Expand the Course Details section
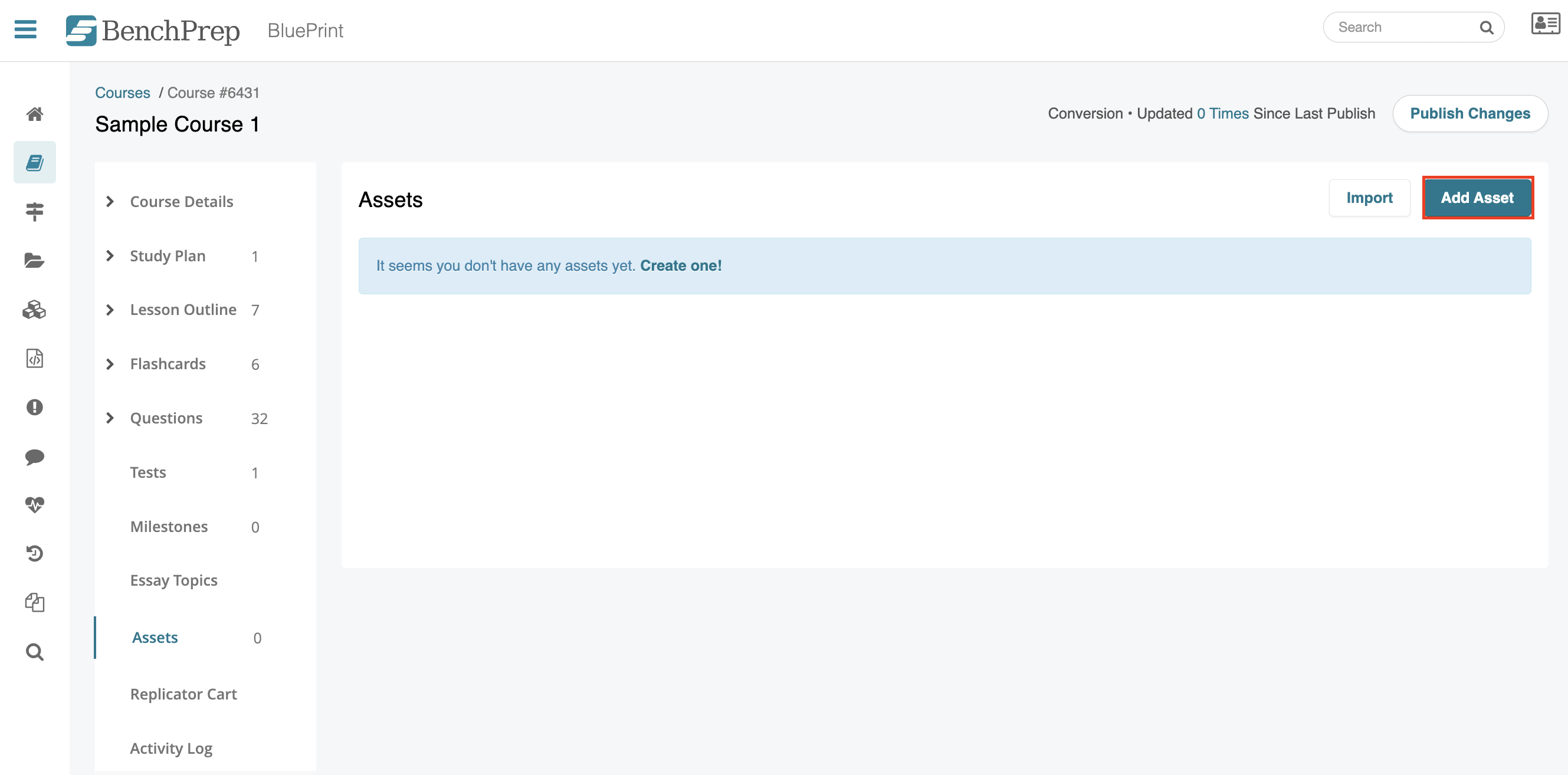 click(x=181, y=202)
